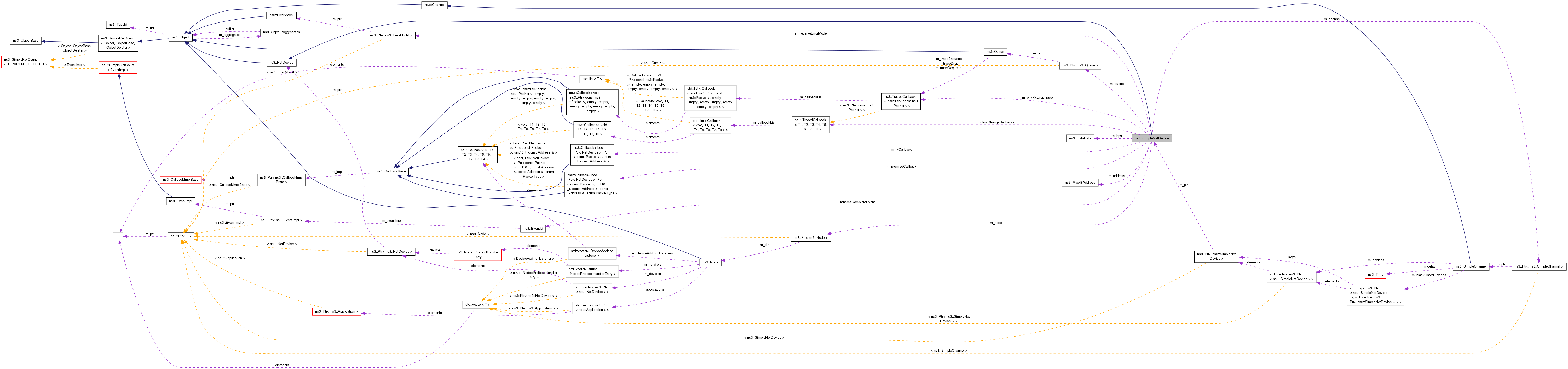Open the ns3::ObjectBase node
Image resolution: width=1568 pixels, height=369 pixels.
point(26,41)
